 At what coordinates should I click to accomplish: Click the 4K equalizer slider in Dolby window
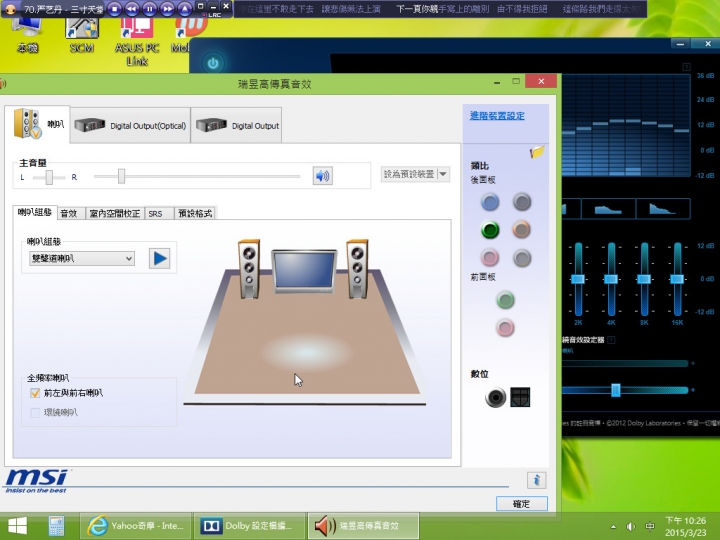click(611, 279)
